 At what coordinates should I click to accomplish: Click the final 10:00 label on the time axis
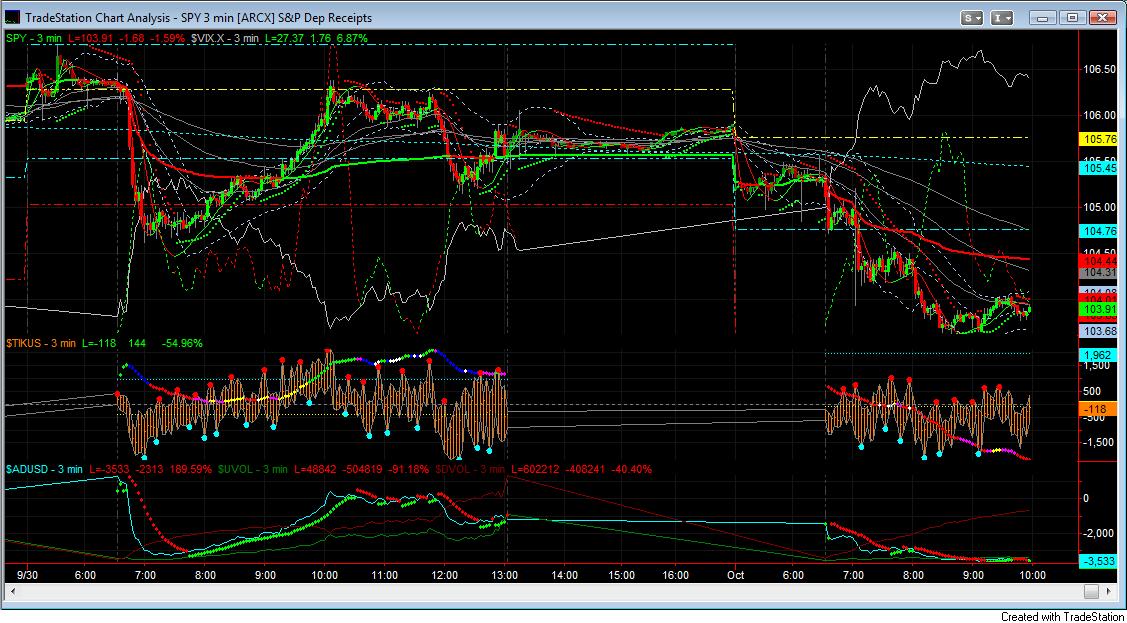coord(1033,575)
